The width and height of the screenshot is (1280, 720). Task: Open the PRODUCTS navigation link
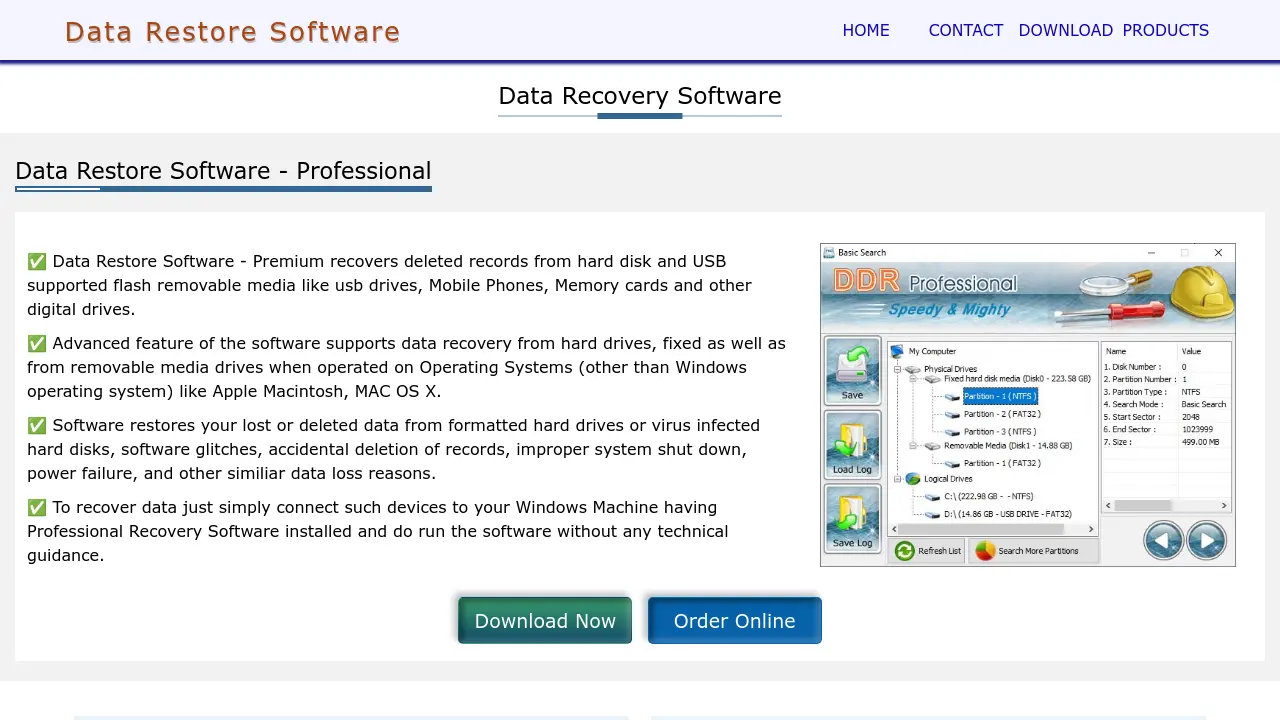[1166, 30]
